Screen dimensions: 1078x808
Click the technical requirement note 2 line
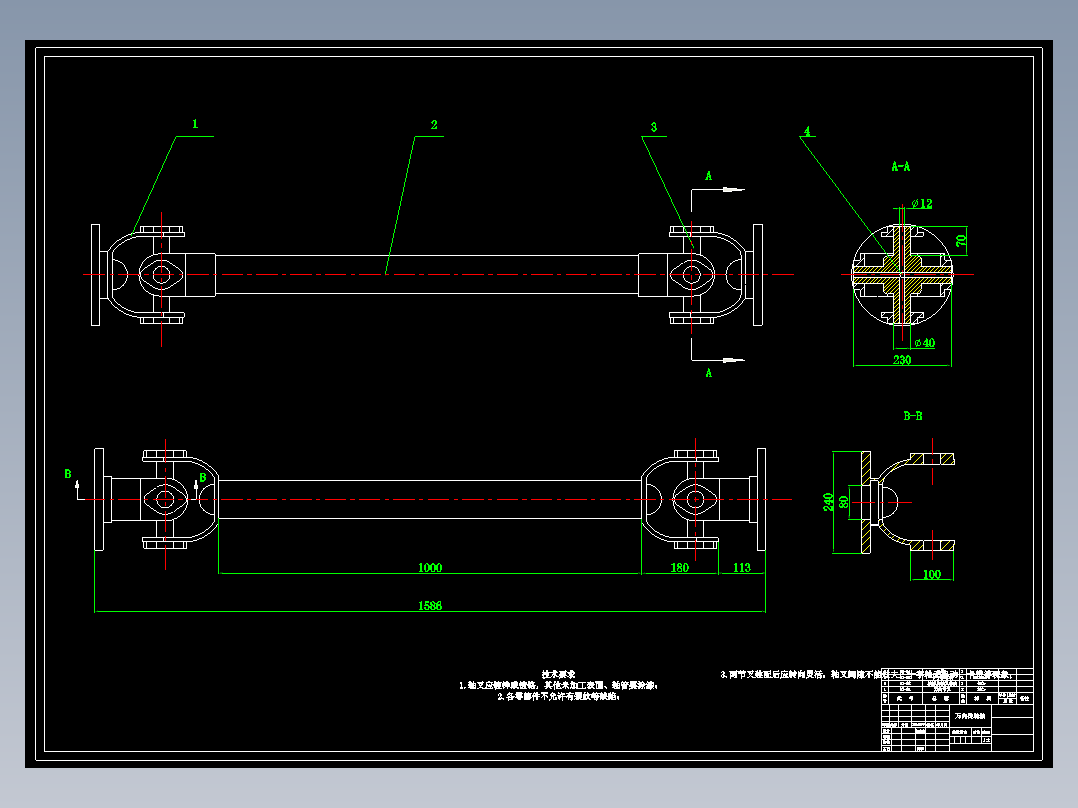point(558,697)
